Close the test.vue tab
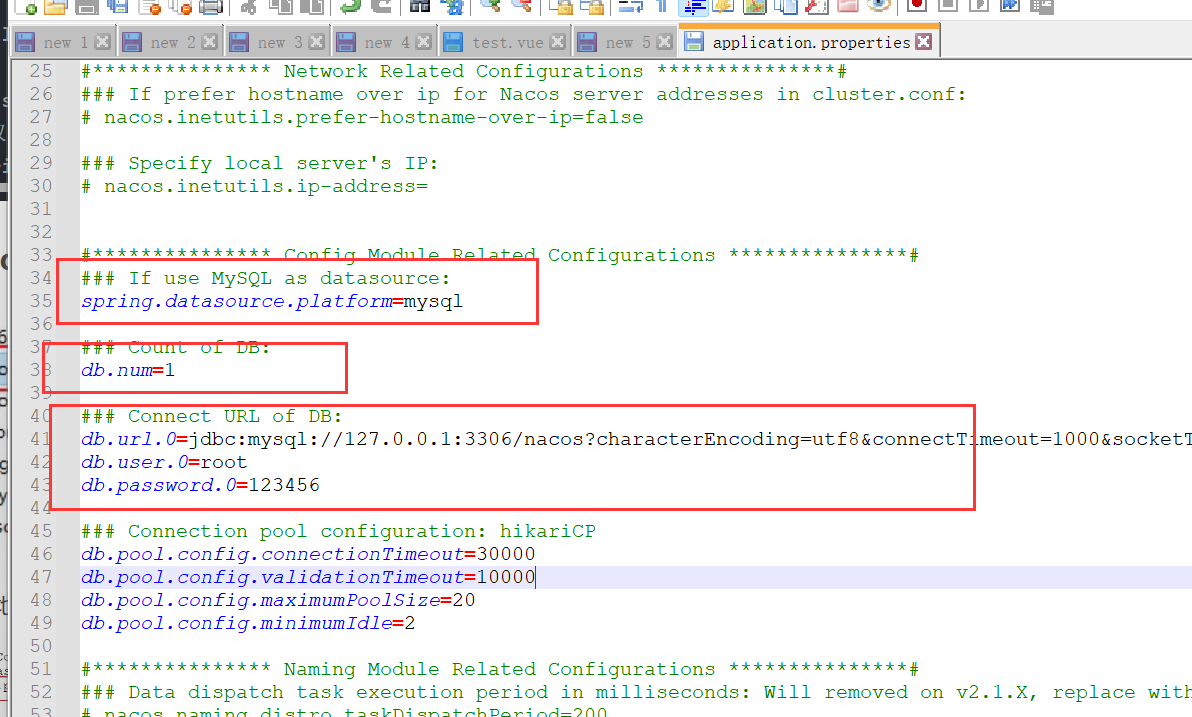Viewport: 1192px width, 717px height. (x=557, y=42)
